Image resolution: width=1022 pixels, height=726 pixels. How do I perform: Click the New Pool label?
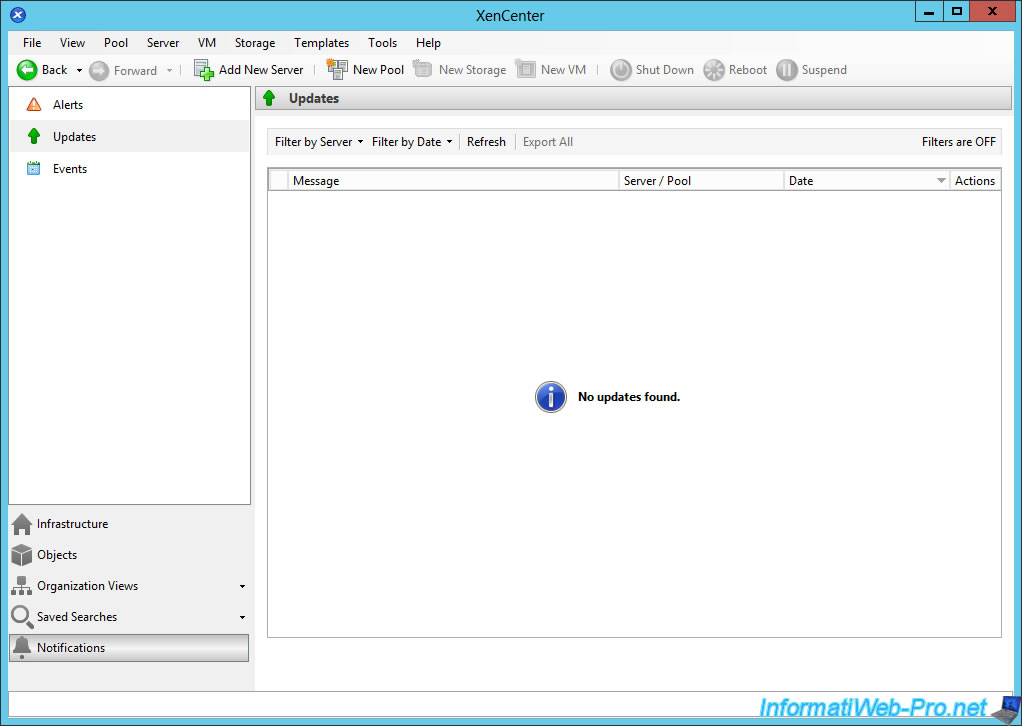[x=378, y=70]
